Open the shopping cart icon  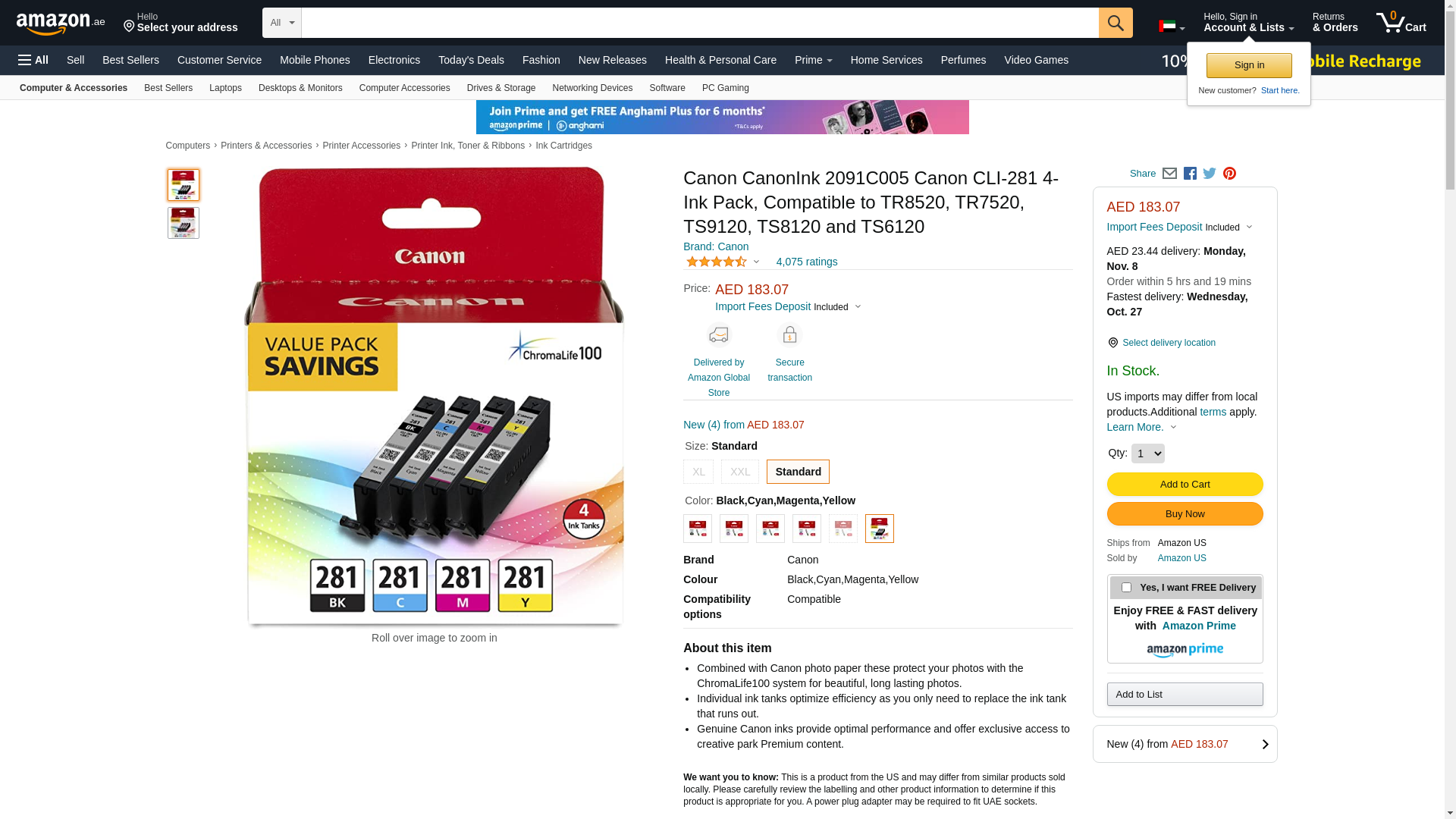coord(1401,22)
